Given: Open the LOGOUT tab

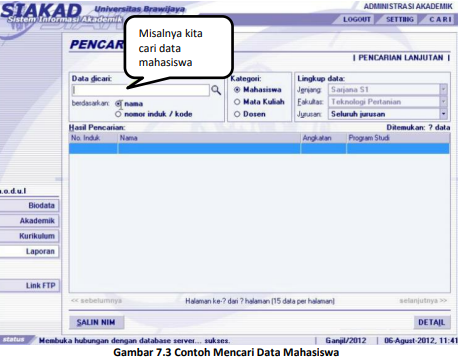Looking at the screenshot, I should pos(357,19).
